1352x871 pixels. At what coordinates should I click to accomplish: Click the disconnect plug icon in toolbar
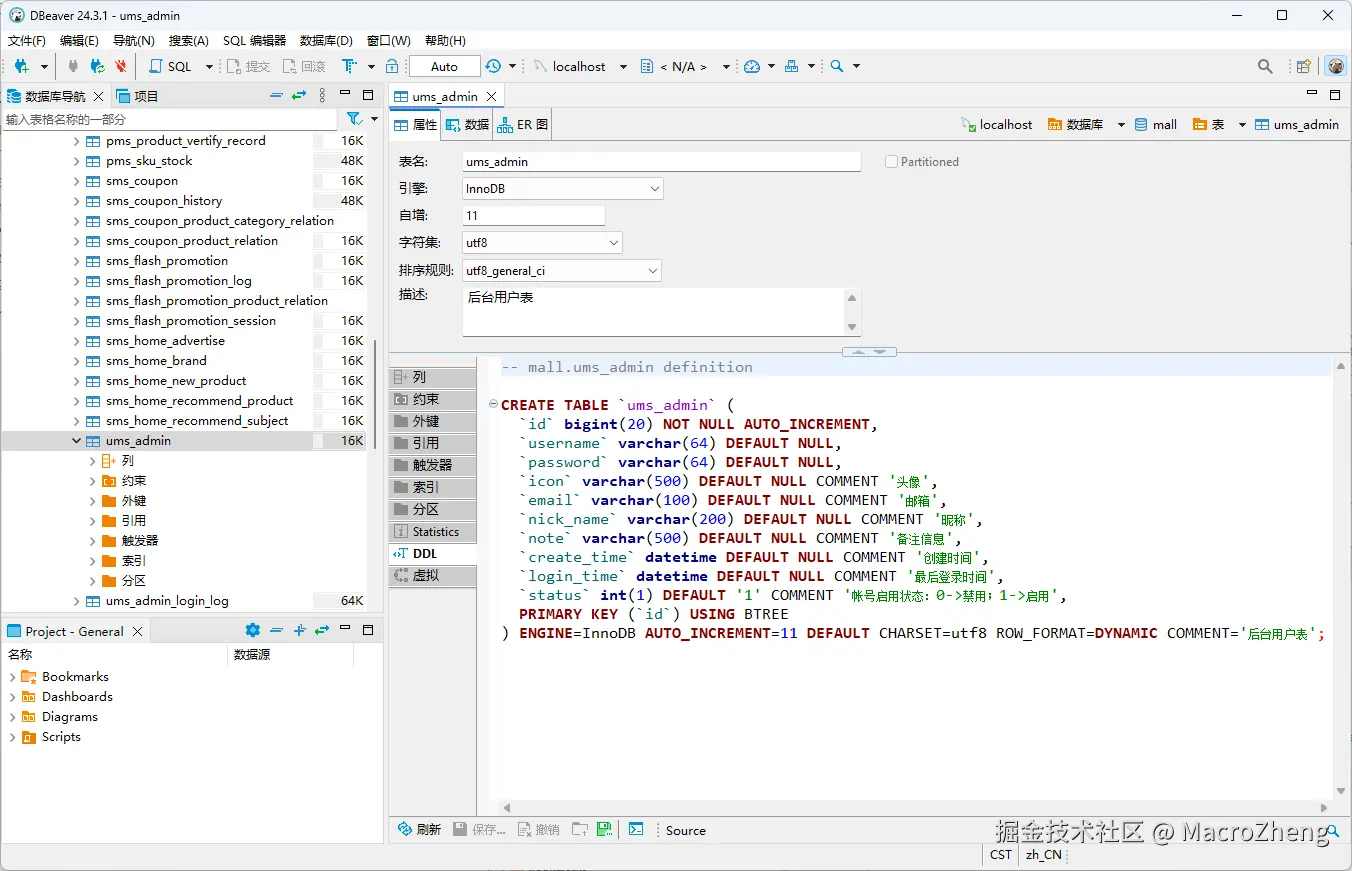[120, 66]
